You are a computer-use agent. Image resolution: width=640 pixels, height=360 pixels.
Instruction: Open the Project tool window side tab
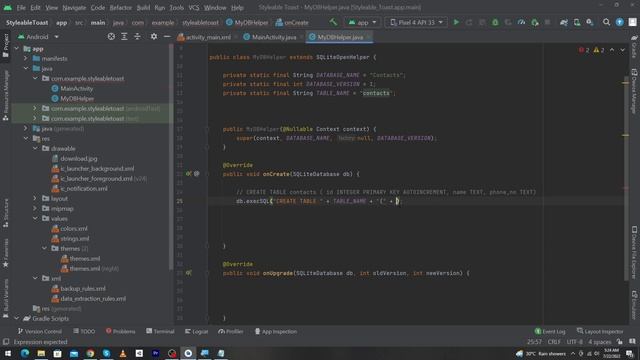pyautogui.click(x=6, y=46)
